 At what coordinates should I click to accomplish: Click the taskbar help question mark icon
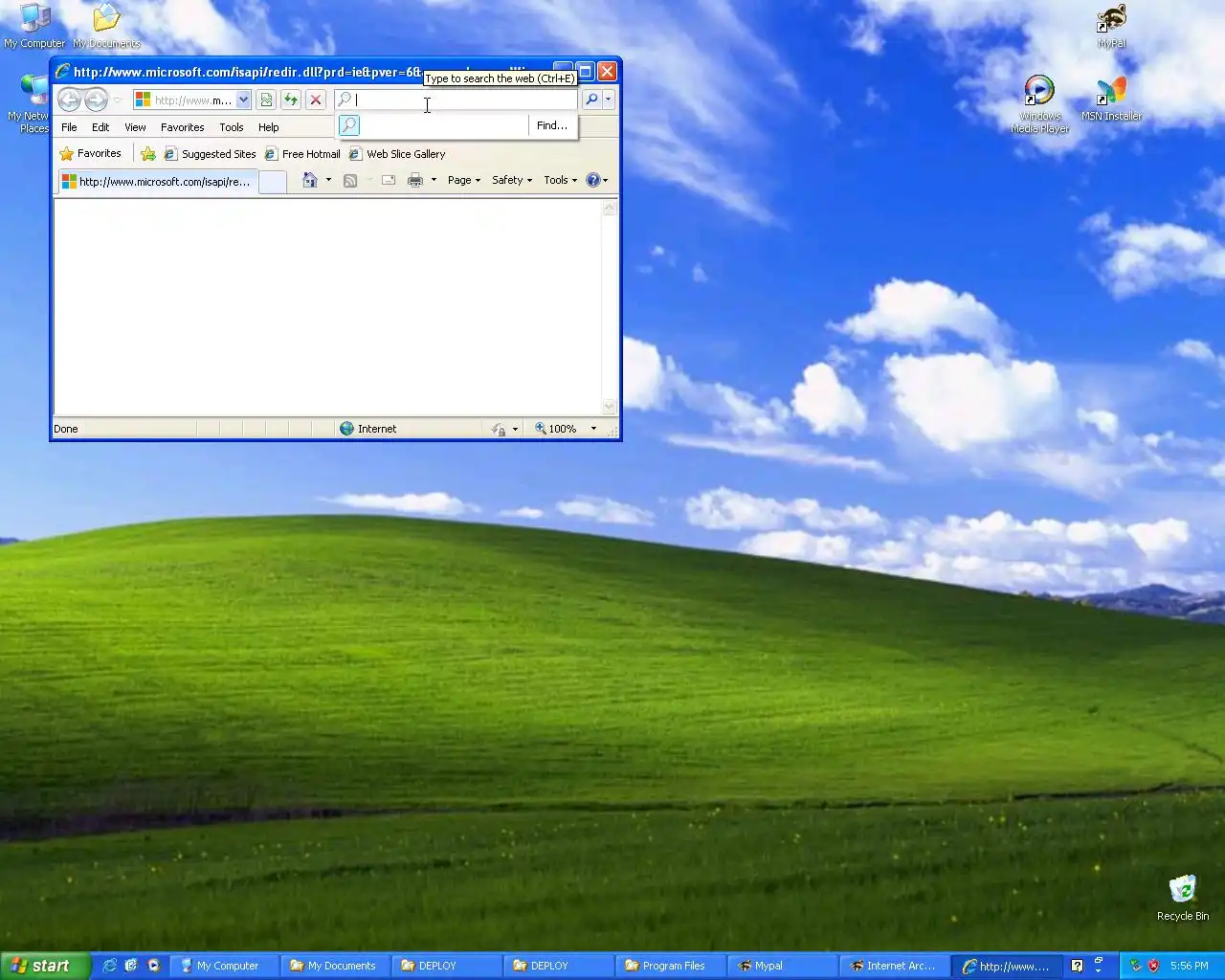click(x=1077, y=966)
